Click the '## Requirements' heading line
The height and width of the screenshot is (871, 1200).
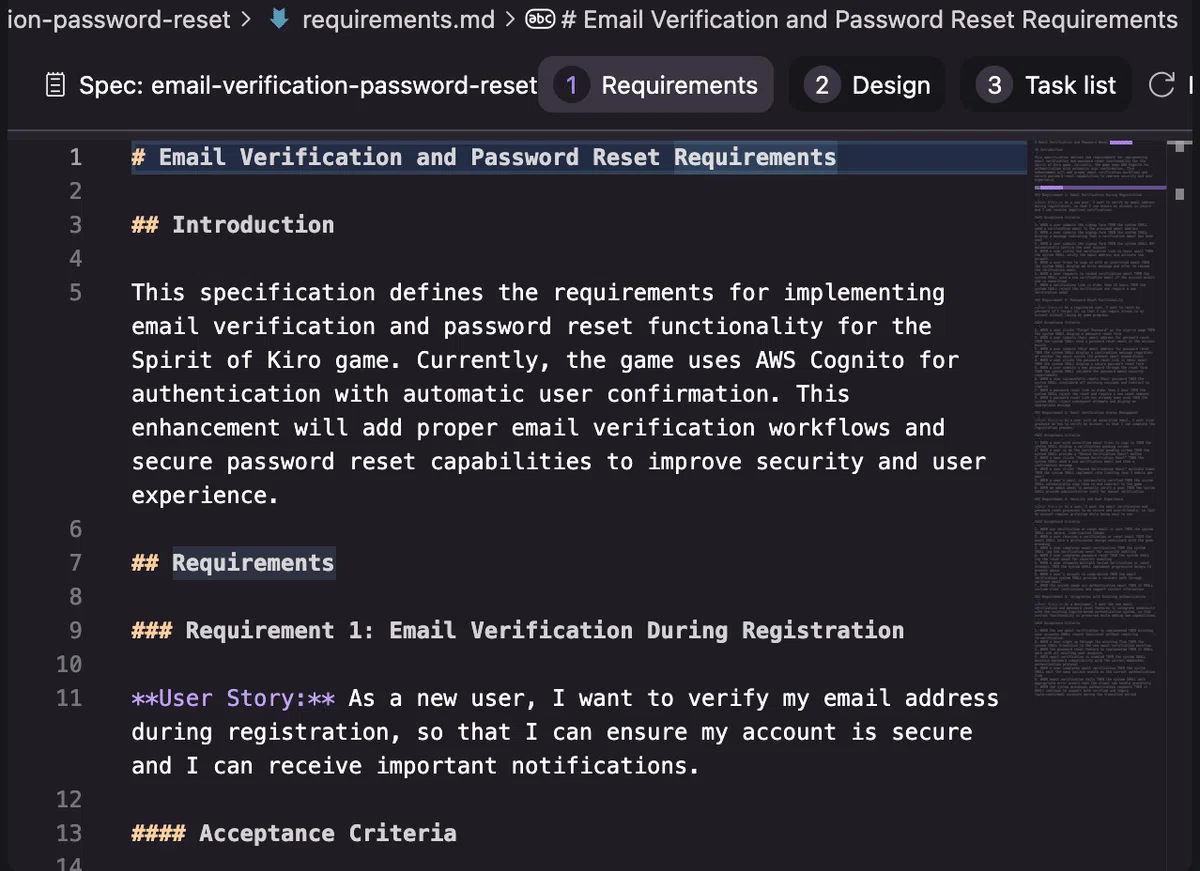(x=233, y=563)
